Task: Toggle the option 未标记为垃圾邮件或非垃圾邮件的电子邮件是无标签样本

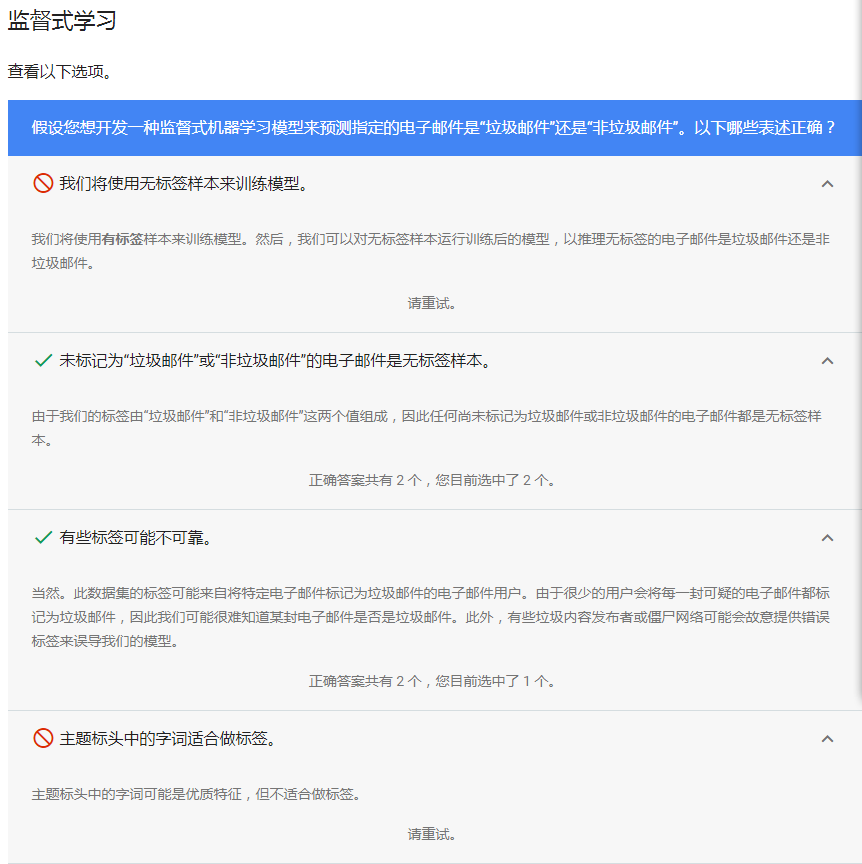Action: (x=275, y=361)
